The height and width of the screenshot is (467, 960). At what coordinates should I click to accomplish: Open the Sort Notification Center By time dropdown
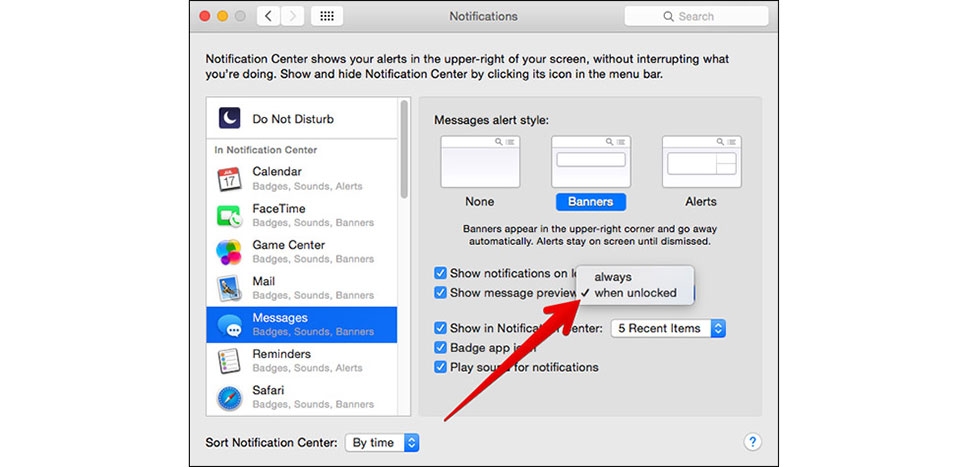click(x=382, y=443)
